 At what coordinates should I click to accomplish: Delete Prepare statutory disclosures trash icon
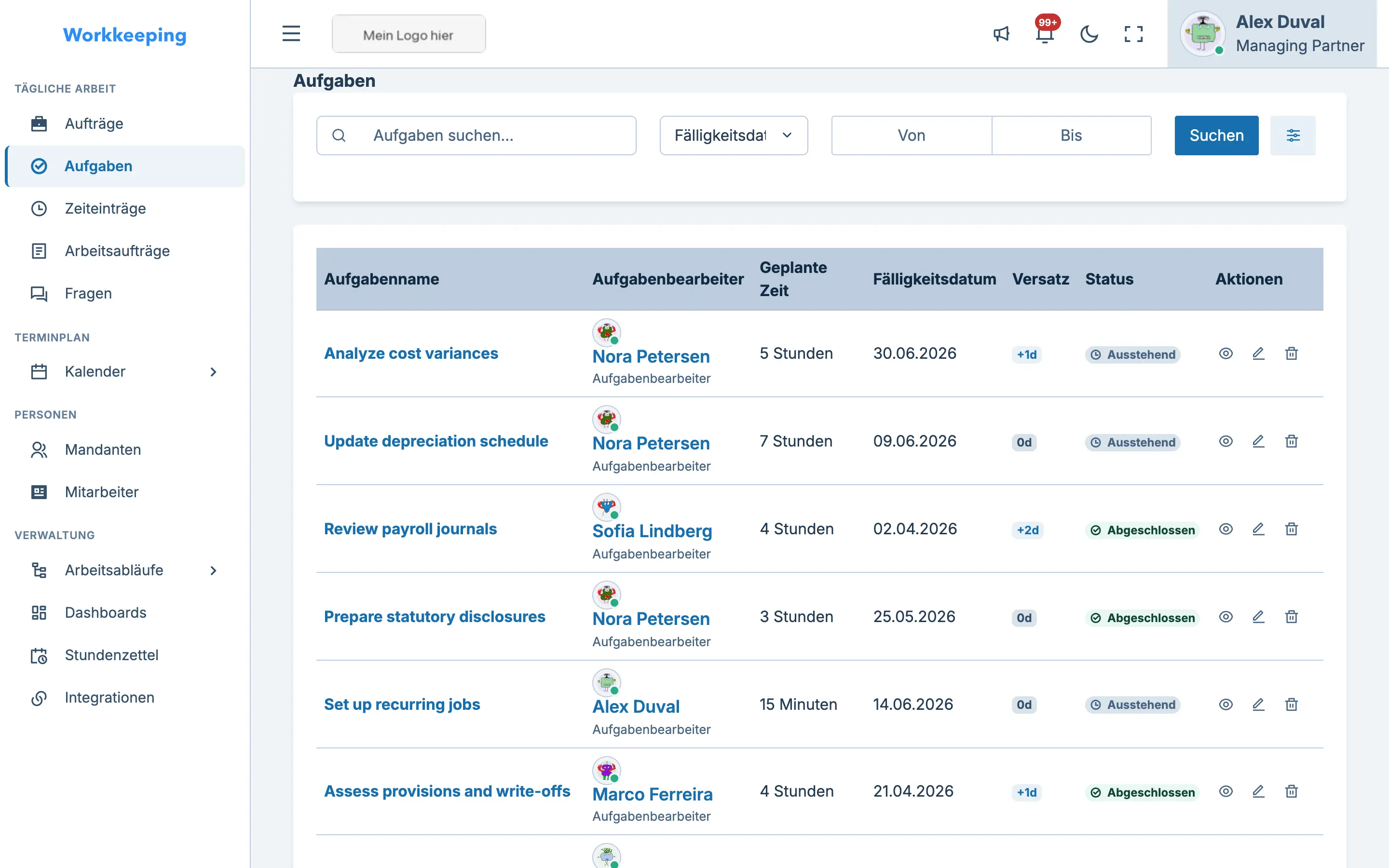(x=1292, y=617)
